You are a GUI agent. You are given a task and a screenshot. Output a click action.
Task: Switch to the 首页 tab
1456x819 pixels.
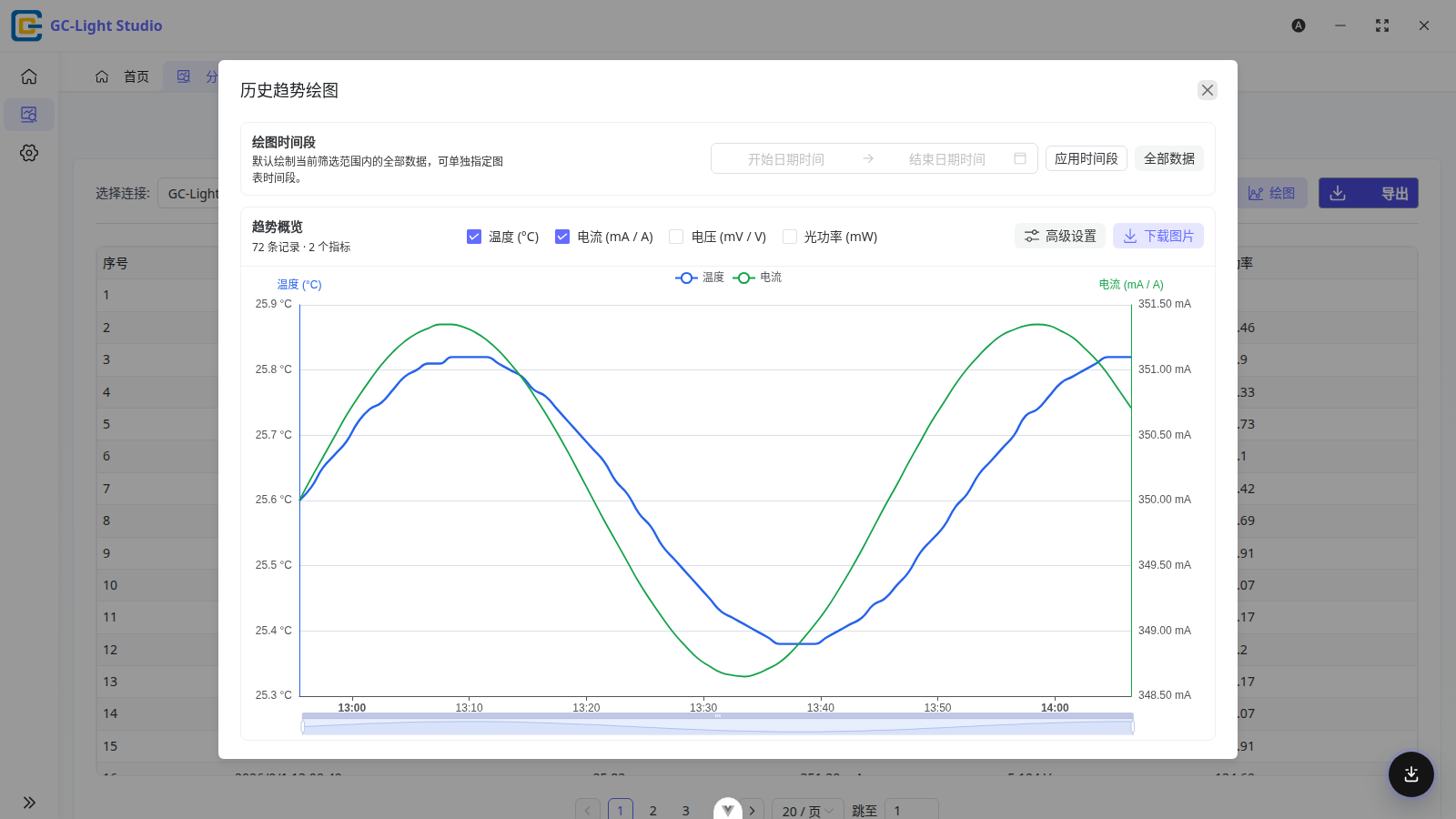tap(123, 76)
